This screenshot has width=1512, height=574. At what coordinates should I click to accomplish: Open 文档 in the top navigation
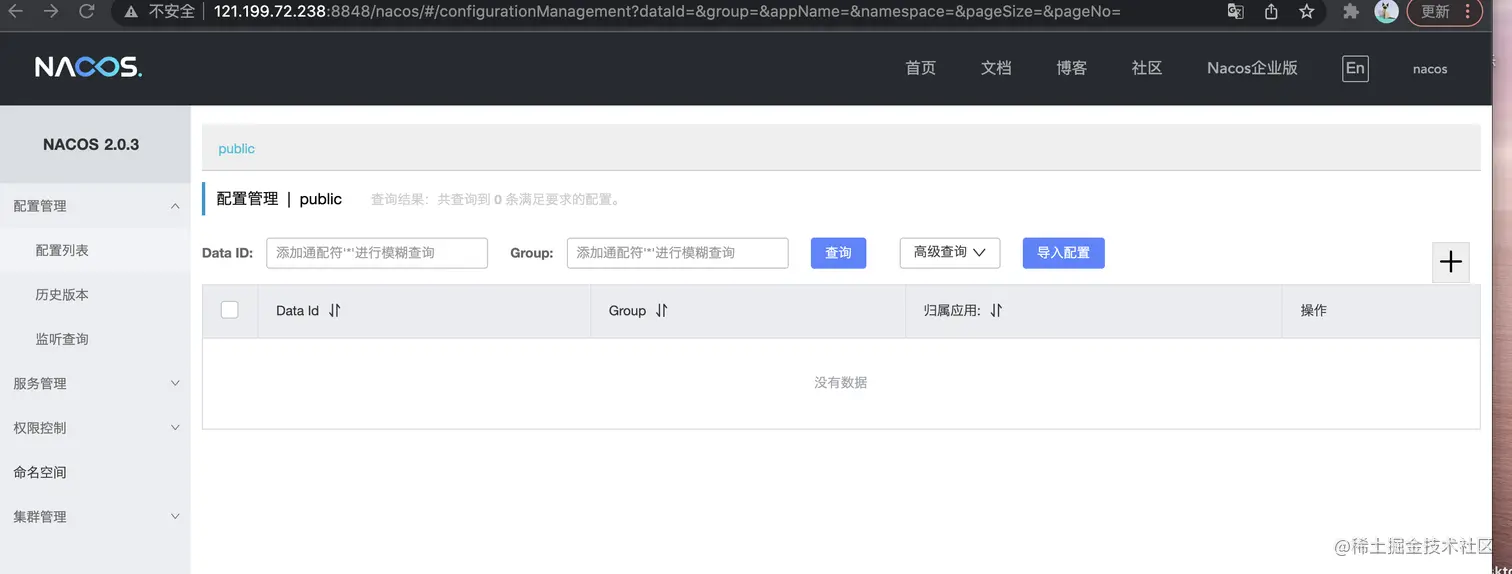click(996, 68)
